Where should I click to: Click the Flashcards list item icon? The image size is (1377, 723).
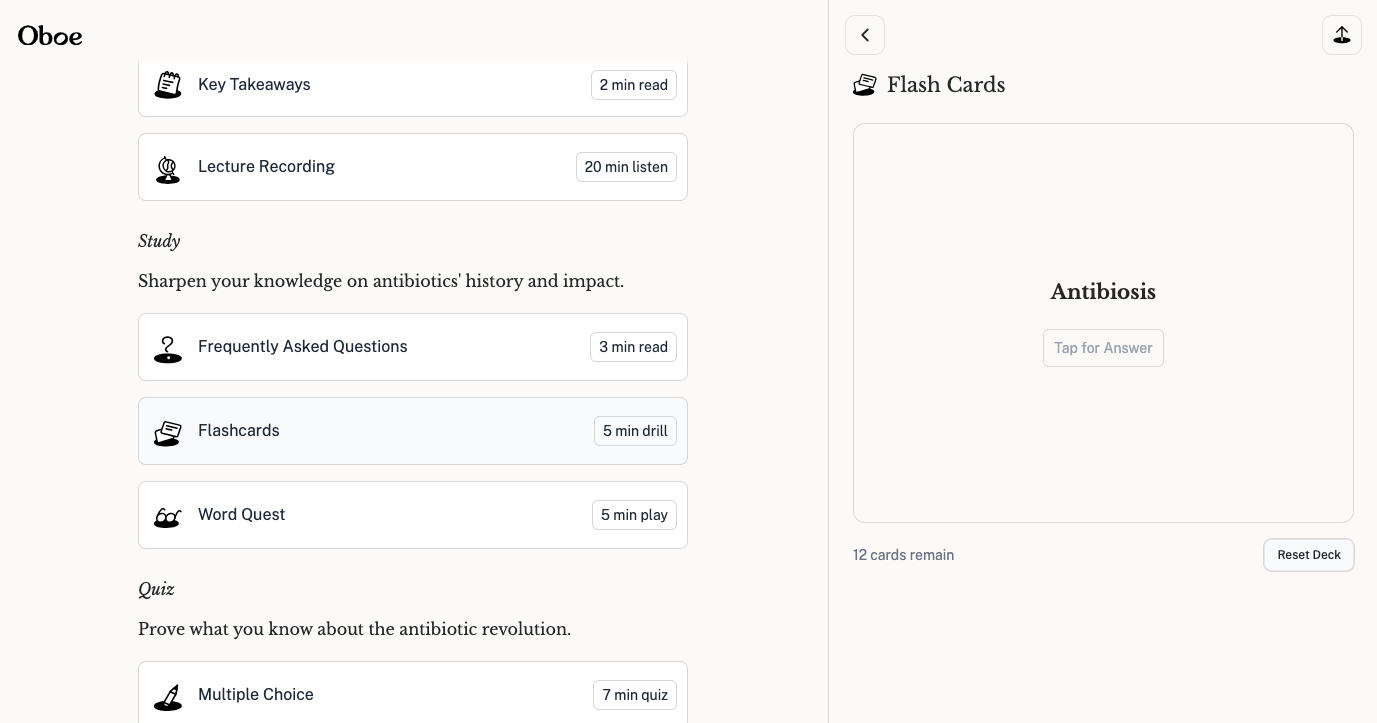168,432
